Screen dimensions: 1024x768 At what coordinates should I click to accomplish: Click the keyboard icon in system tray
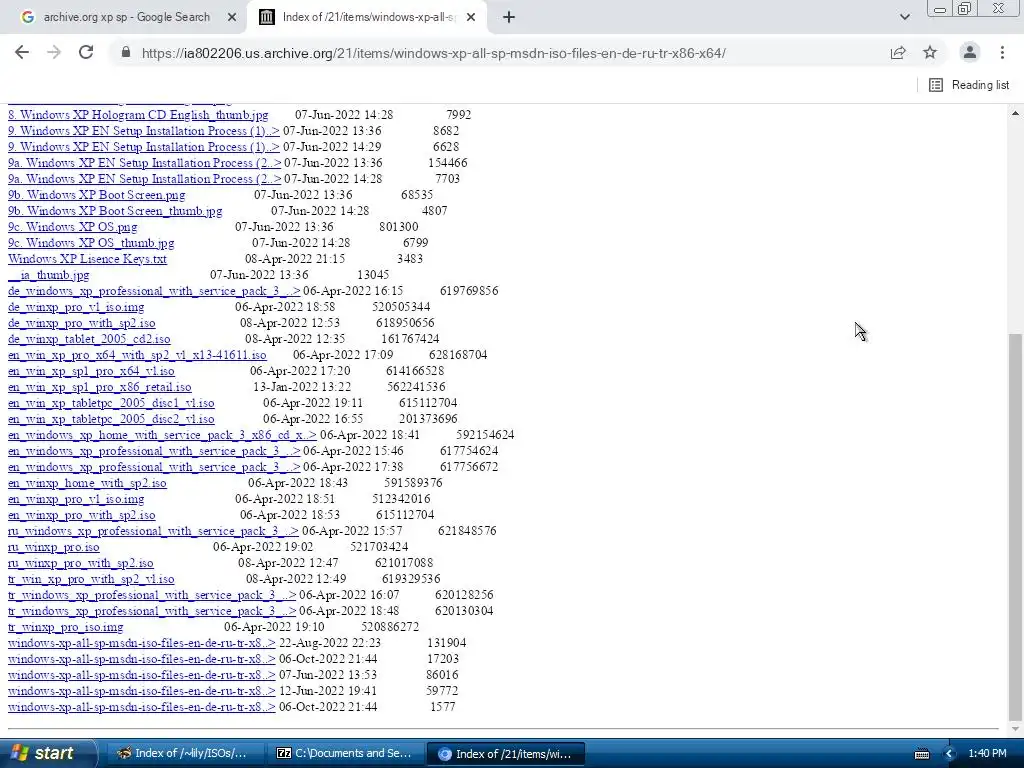click(x=921, y=754)
